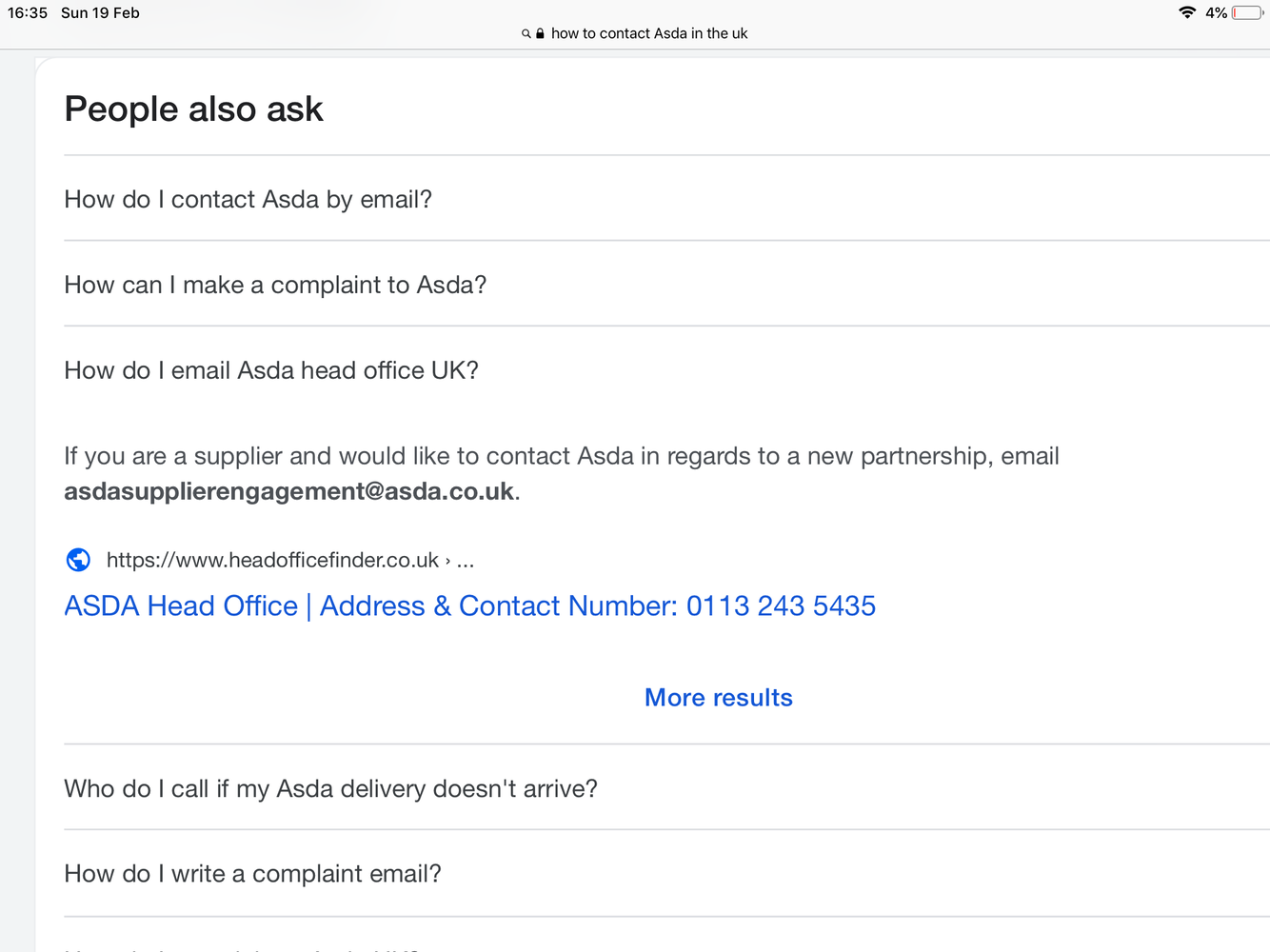Image resolution: width=1270 pixels, height=952 pixels.
Task: Open ASDA Head Office Address & Contact Number link
Action: (470, 606)
